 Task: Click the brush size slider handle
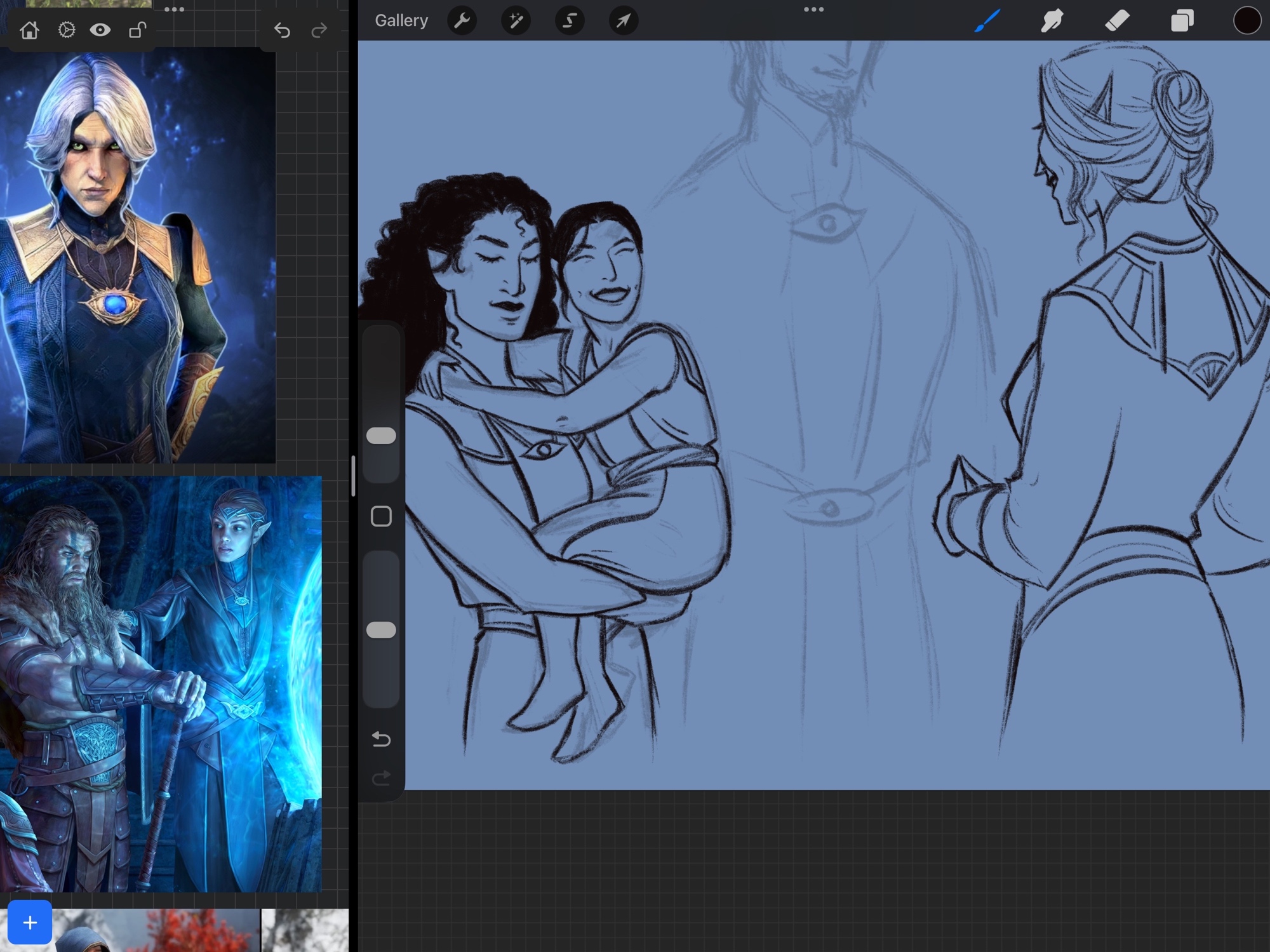381,436
